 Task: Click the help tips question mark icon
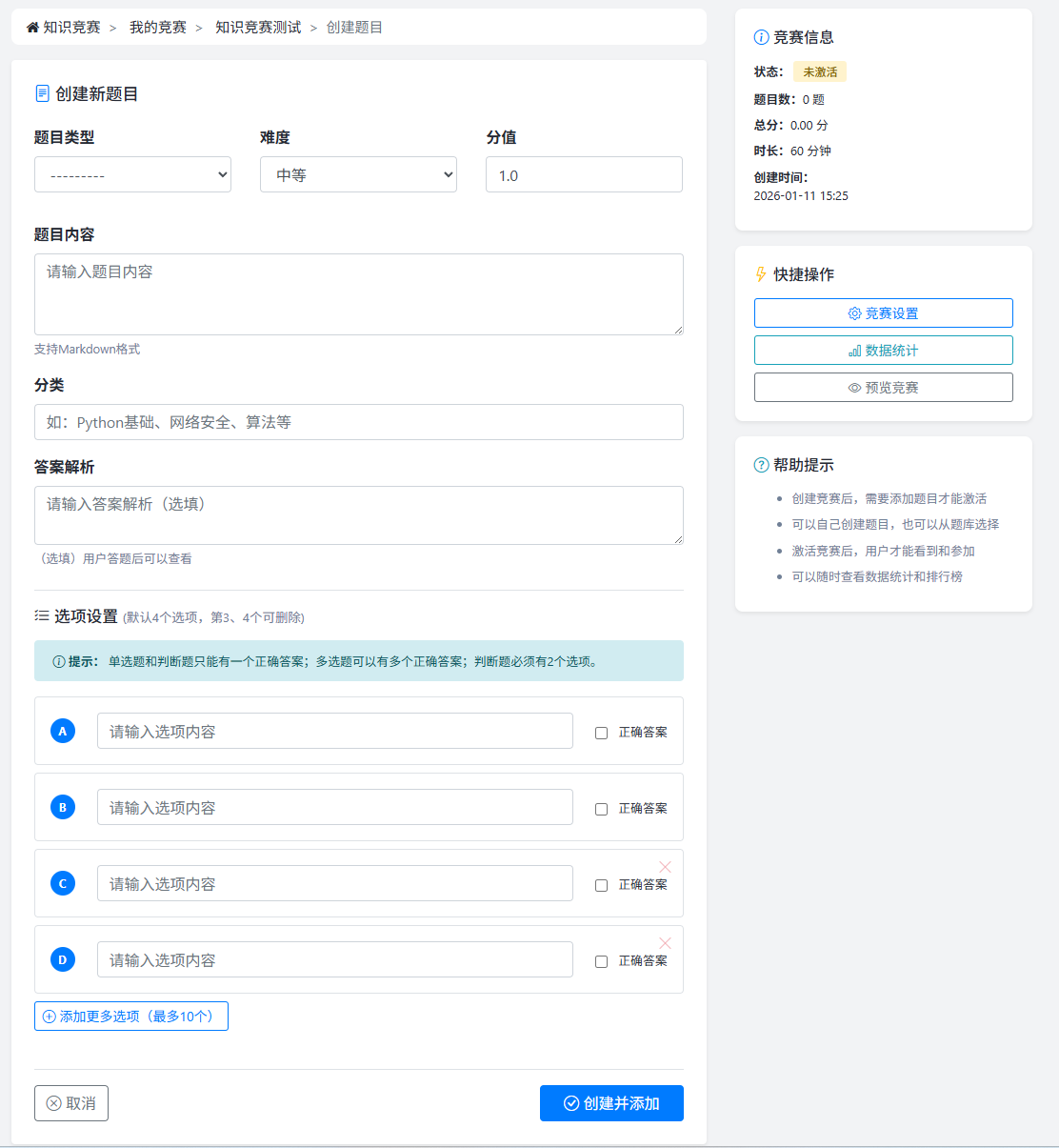point(761,465)
